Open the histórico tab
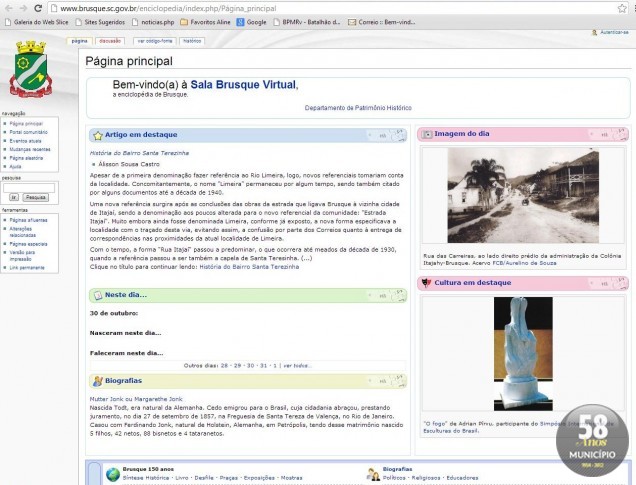The height and width of the screenshot is (485, 636). (192, 41)
